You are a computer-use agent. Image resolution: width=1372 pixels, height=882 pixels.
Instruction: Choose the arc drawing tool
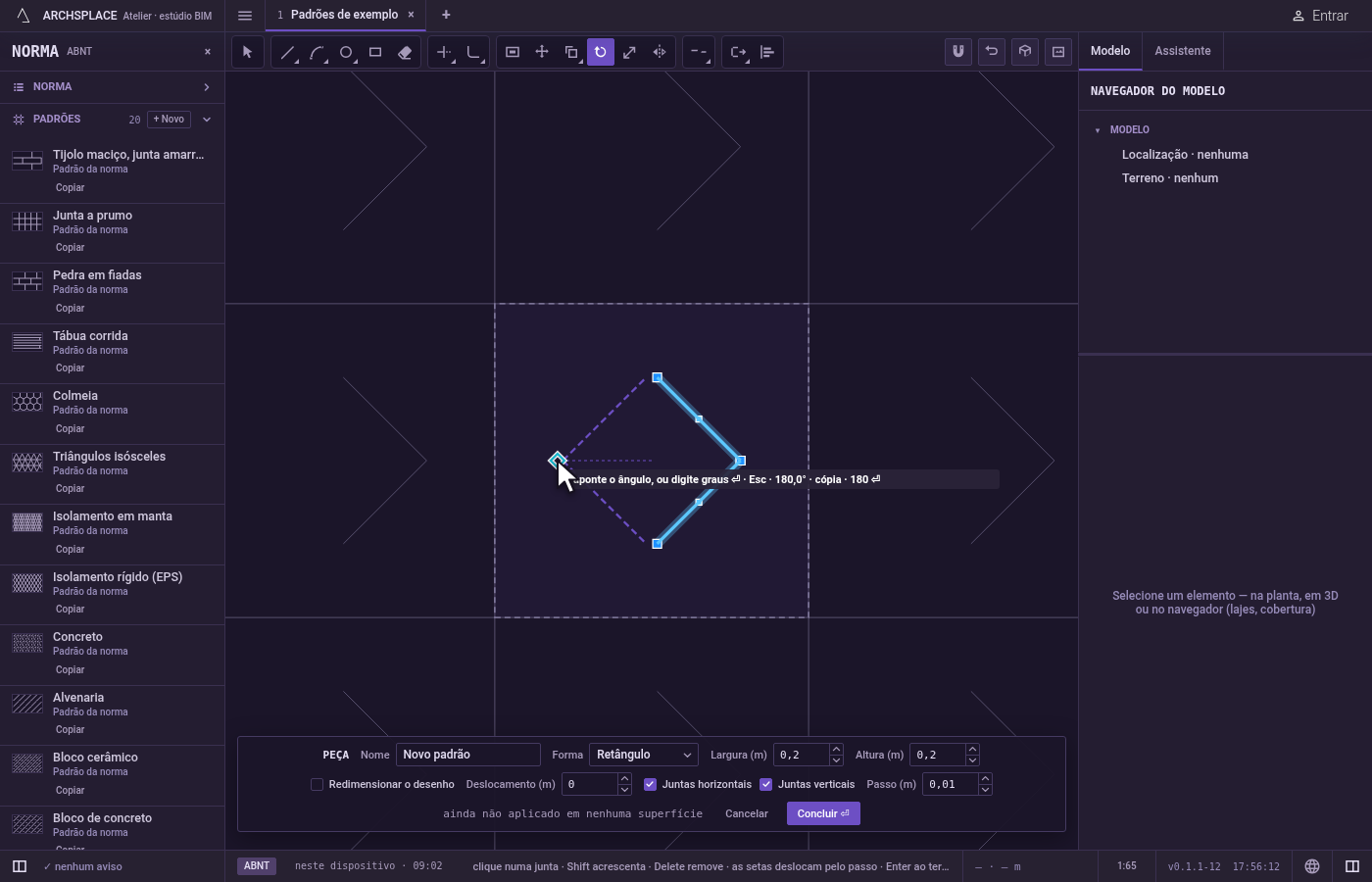tap(317, 52)
